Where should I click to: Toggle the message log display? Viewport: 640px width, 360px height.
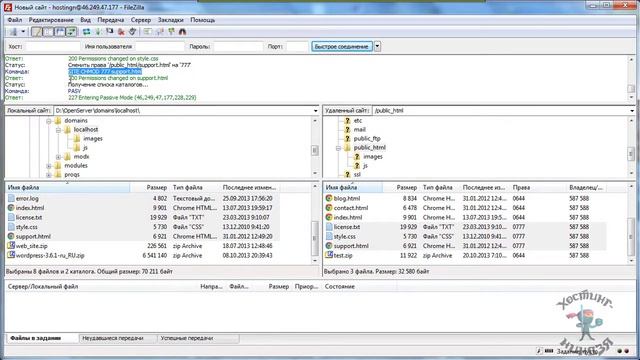[37, 32]
